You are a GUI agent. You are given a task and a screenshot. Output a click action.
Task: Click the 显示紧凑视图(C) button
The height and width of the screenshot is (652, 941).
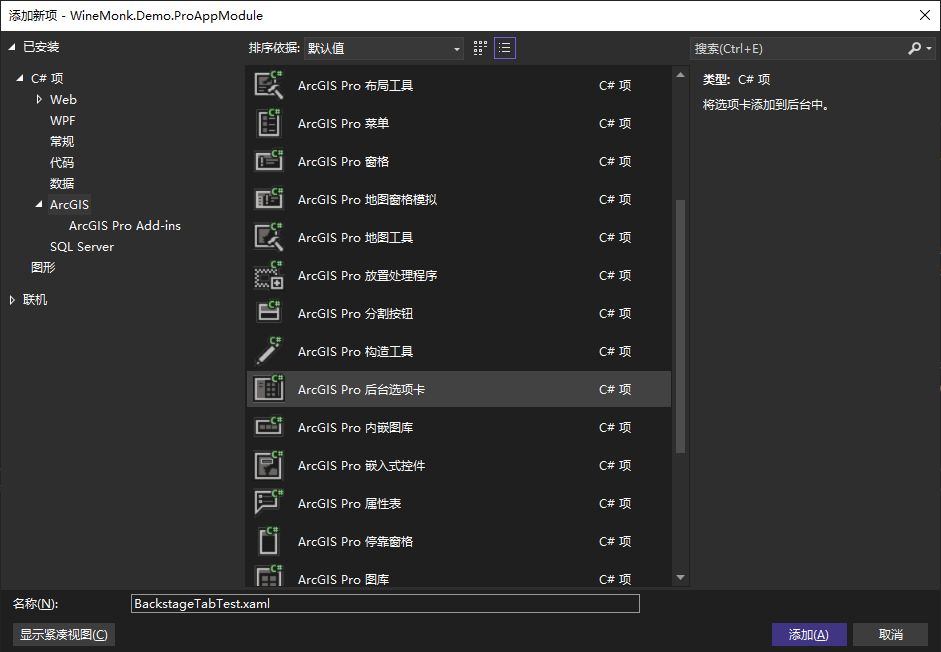click(64, 635)
